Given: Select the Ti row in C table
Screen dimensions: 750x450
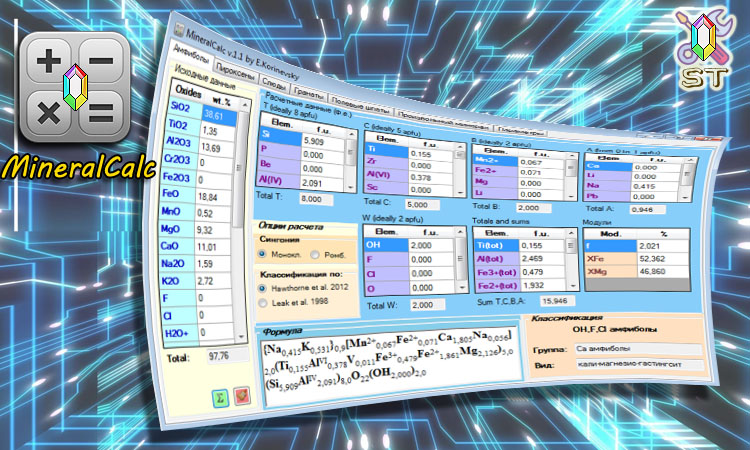Looking at the screenshot, I should pos(410,152).
